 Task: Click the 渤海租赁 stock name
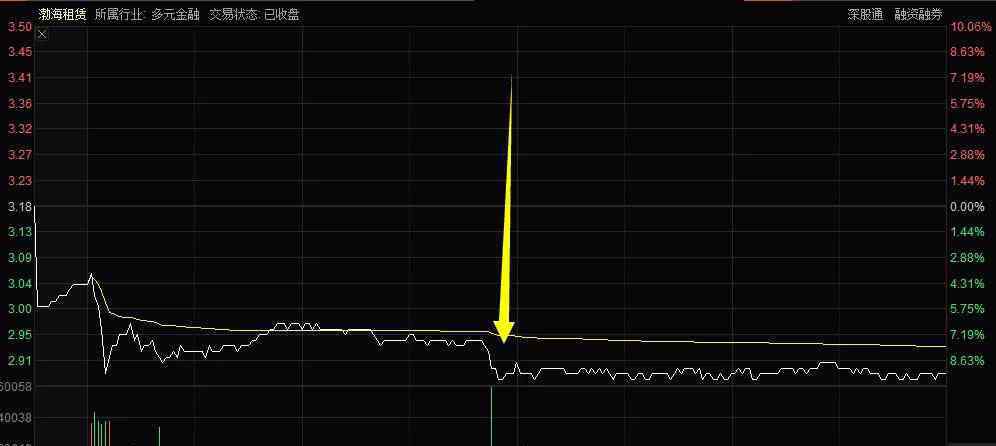pyautogui.click(x=61, y=14)
